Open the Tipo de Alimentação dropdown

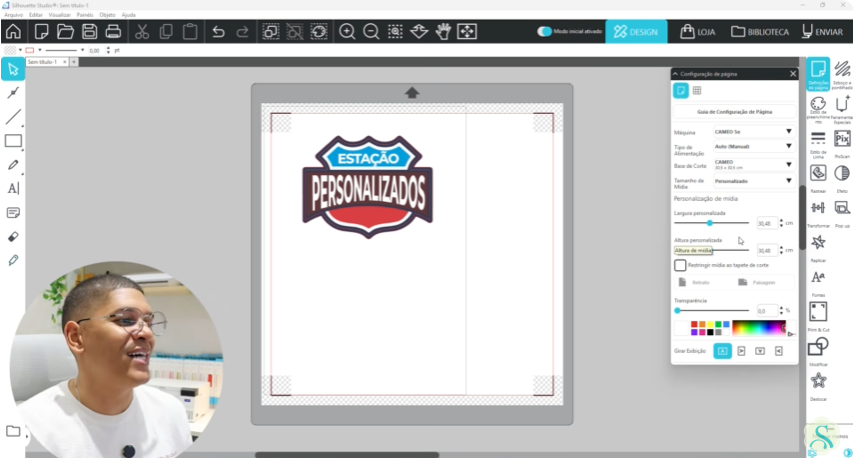pos(753,146)
